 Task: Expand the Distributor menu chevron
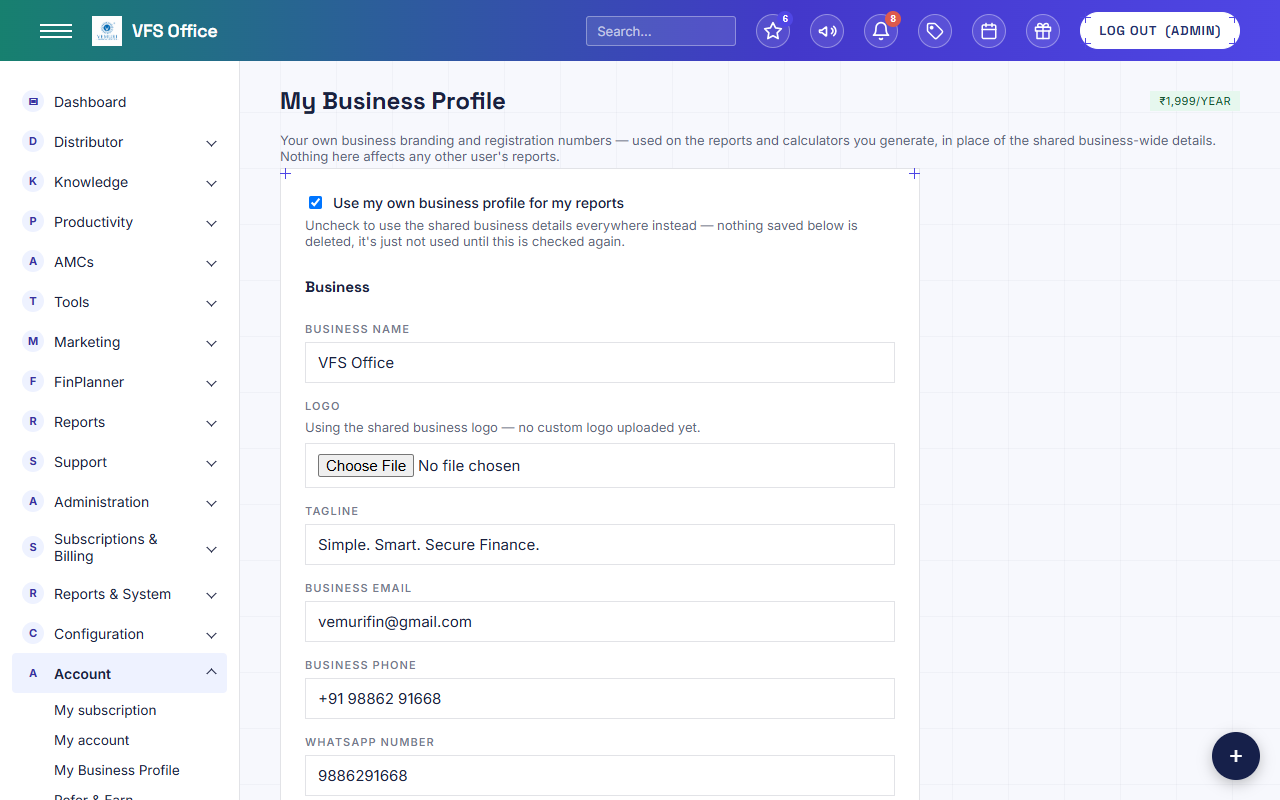coord(211,143)
